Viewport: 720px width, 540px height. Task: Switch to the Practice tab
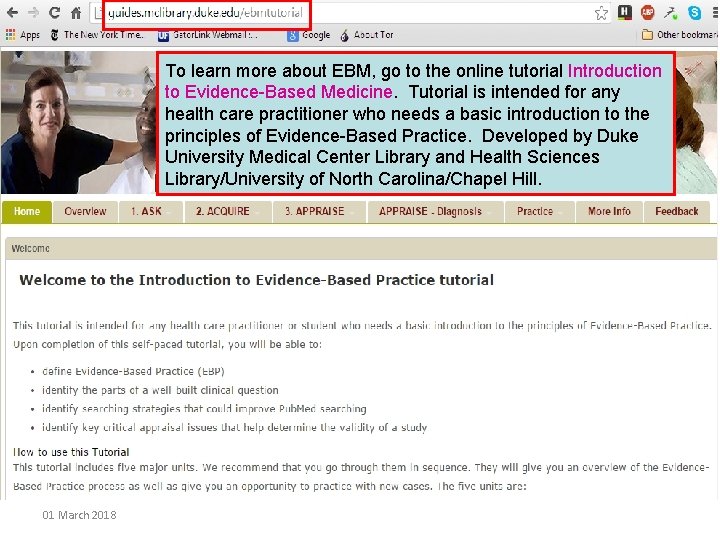[540, 212]
